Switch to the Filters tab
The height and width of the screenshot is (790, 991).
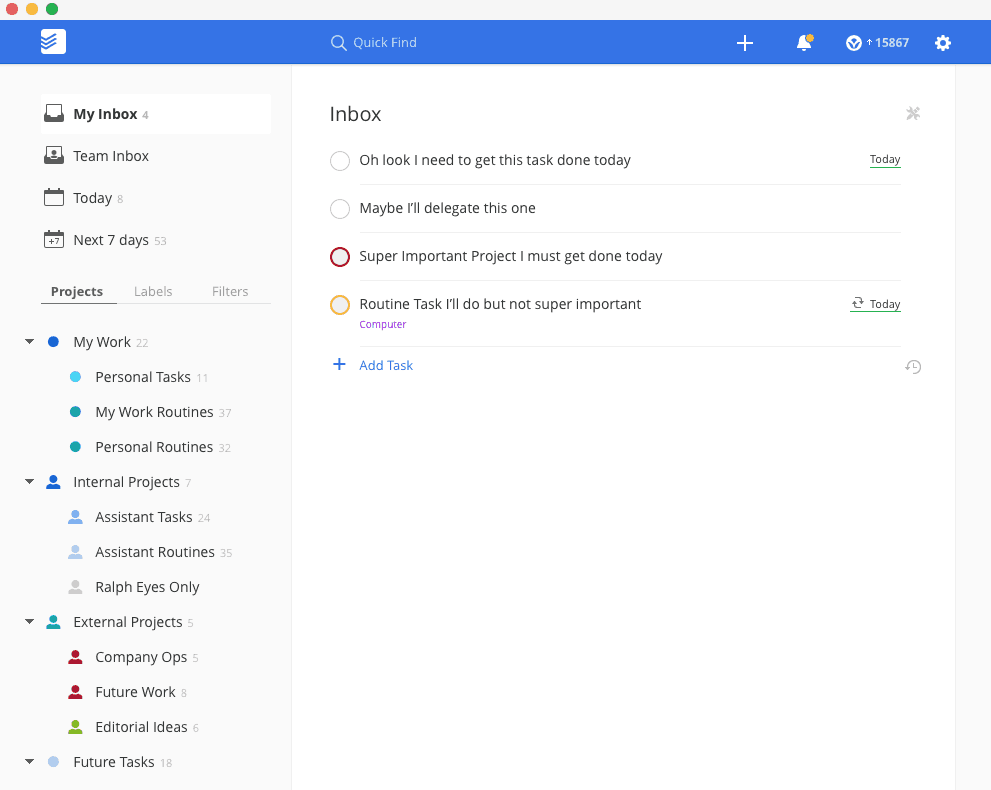(x=230, y=291)
